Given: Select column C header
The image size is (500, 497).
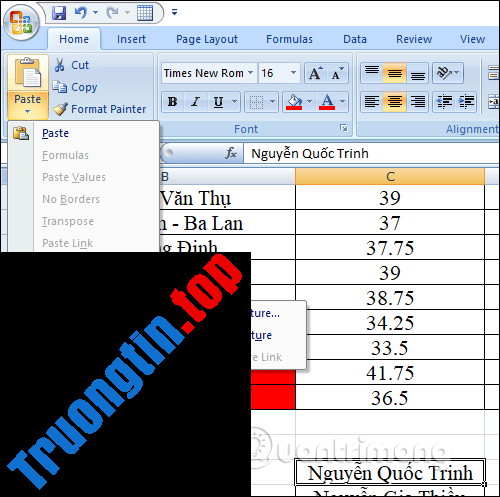Looking at the screenshot, I should point(390,176).
